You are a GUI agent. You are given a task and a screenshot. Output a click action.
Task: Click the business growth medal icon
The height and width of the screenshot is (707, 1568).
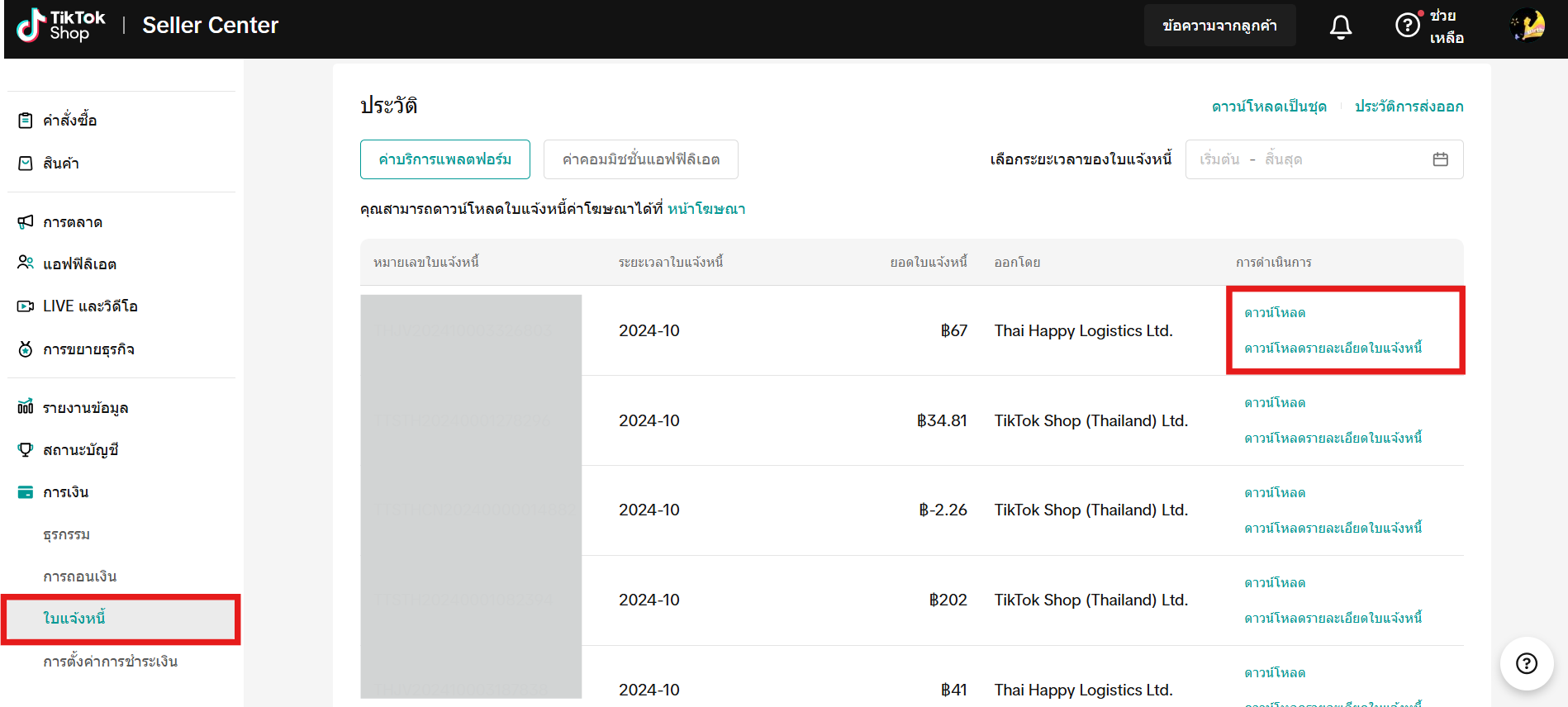click(26, 349)
